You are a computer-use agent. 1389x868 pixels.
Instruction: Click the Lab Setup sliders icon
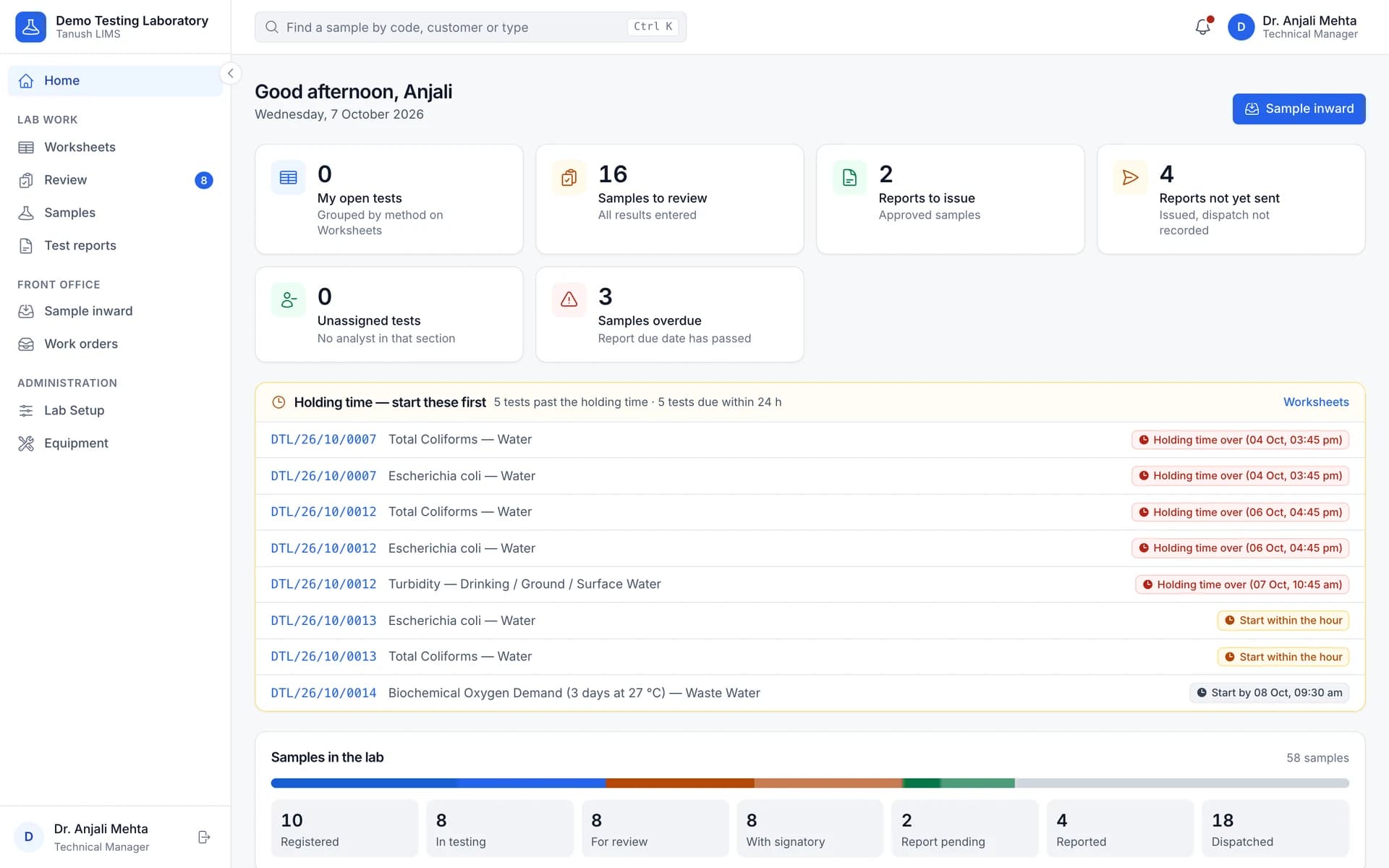click(x=26, y=411)
